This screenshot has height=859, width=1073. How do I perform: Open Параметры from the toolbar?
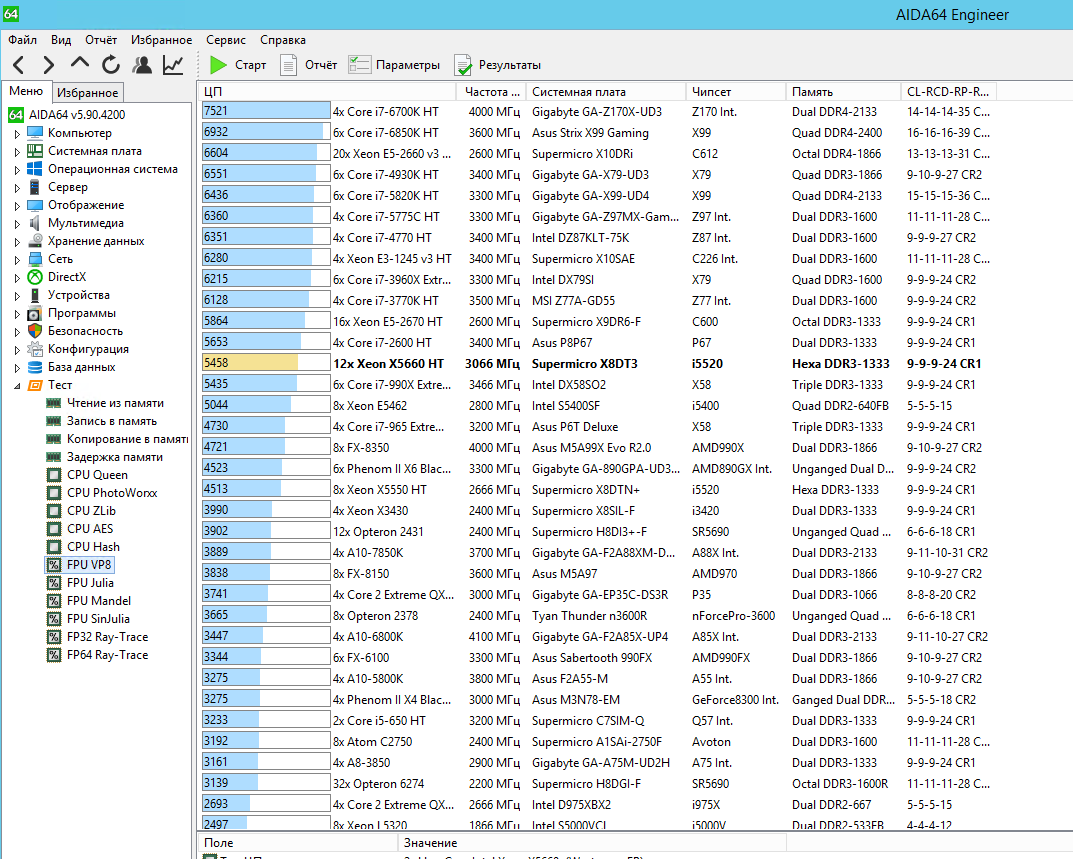coord(395,65)
